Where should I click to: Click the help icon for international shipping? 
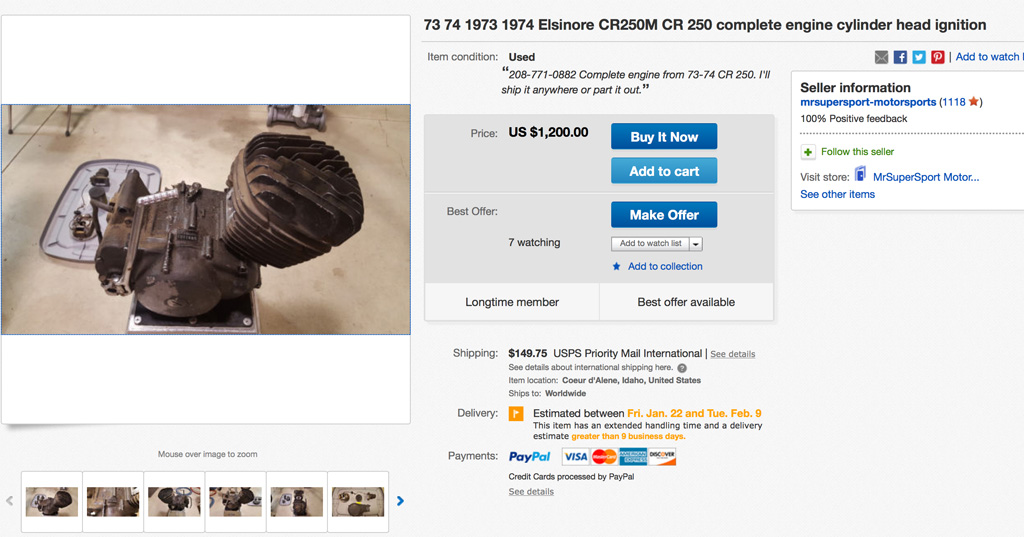pyautogui.click(x=682, y=368)
